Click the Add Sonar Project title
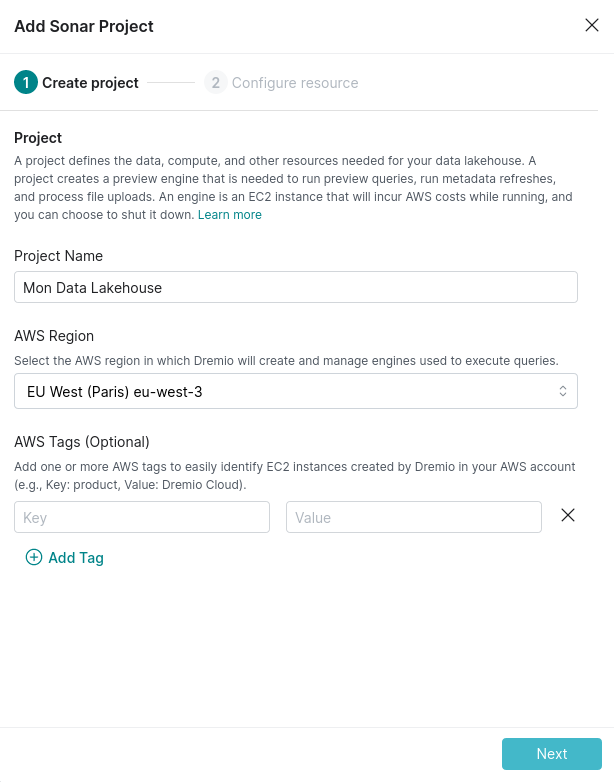This screenshot has height=782, width=614. point(84,26)
